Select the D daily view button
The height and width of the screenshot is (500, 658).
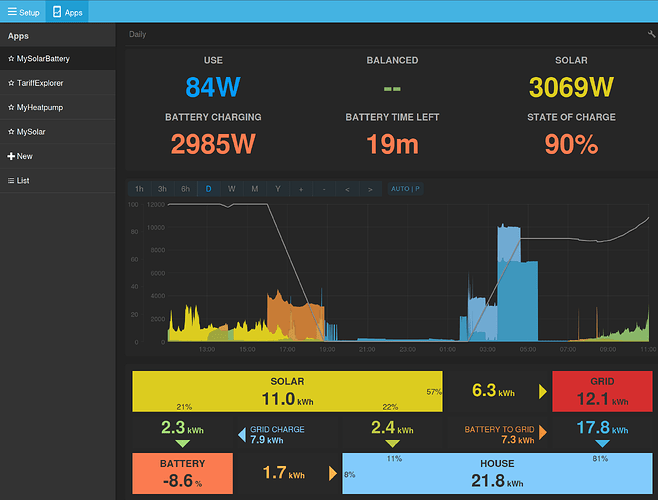coord(209,189)
